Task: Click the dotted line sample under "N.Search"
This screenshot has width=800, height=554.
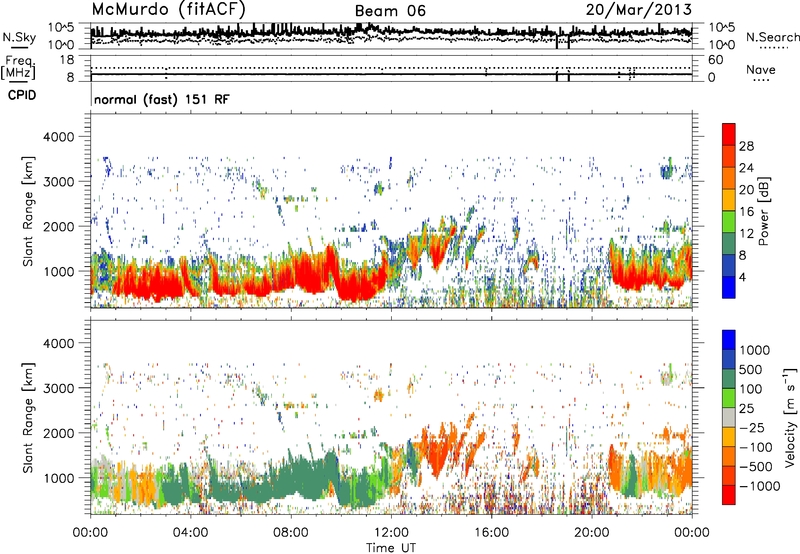Action: [774, 48]
